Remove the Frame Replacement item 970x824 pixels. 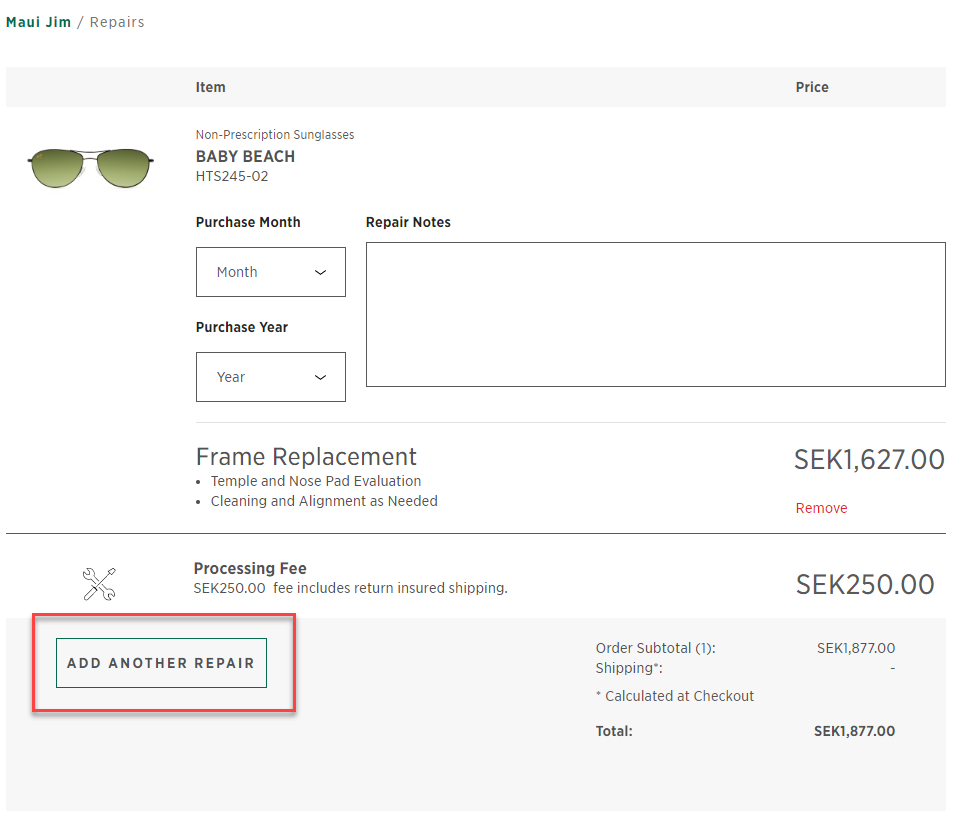tap(821, 508)
